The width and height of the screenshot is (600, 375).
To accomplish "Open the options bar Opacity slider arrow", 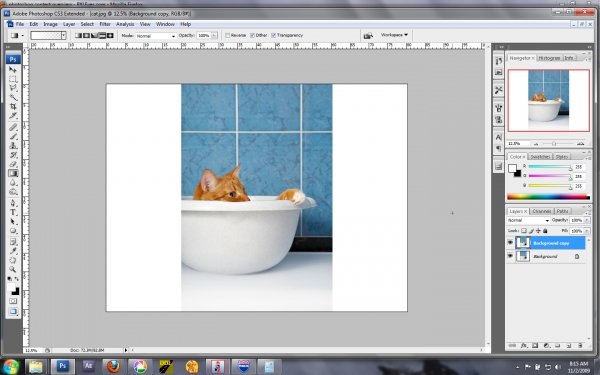I will [214, 36].
